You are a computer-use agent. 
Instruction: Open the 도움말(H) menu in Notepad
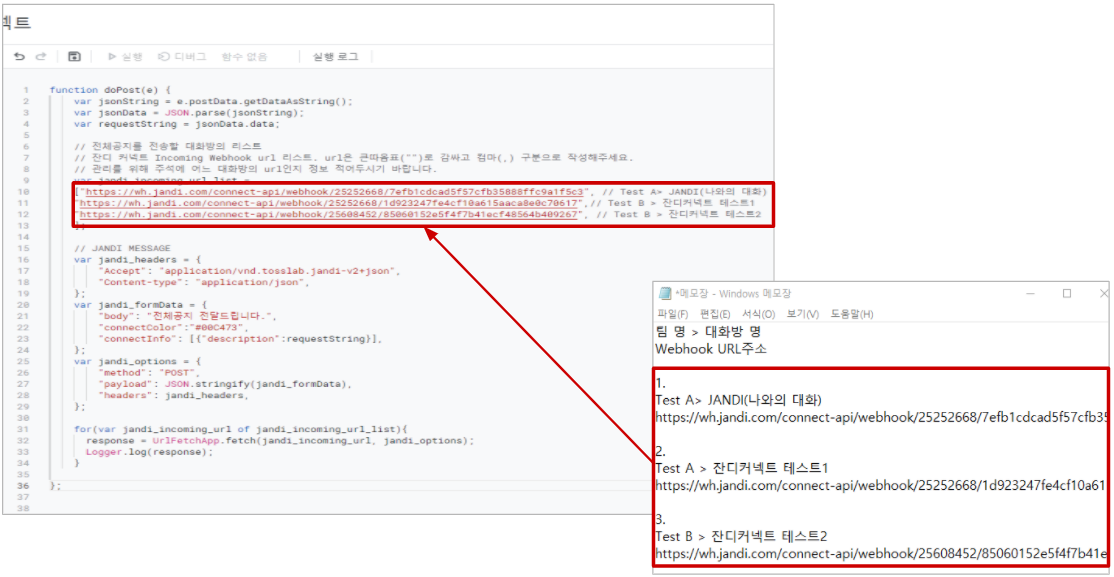[x=851, y=314]
